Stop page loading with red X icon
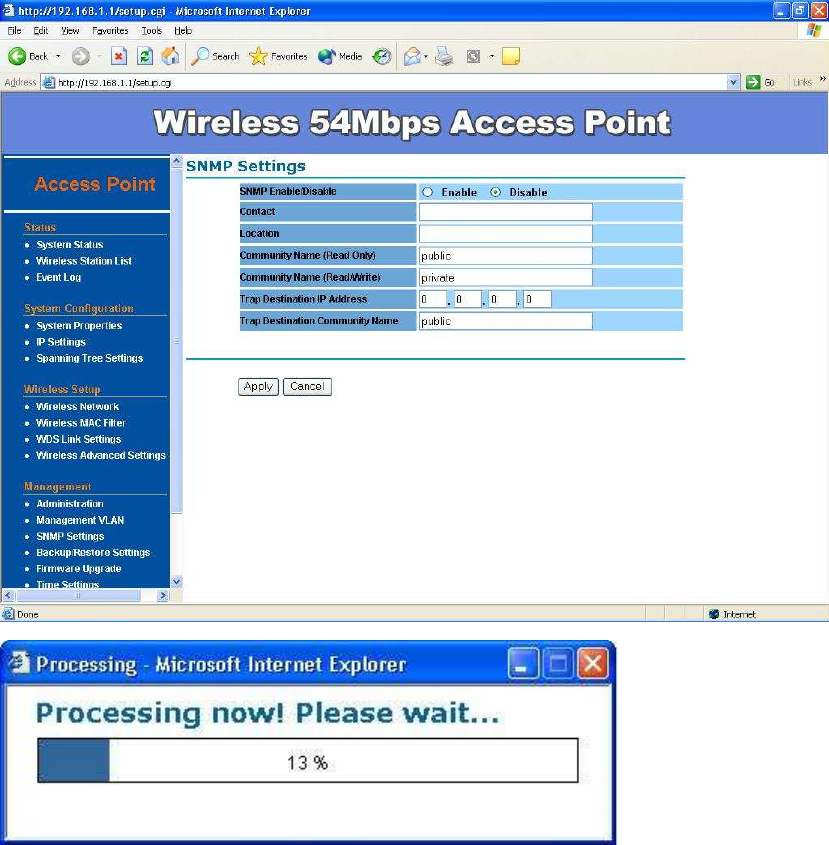Image resolution: width=829 pixels, height=845 pixels. tap(119, 56)
